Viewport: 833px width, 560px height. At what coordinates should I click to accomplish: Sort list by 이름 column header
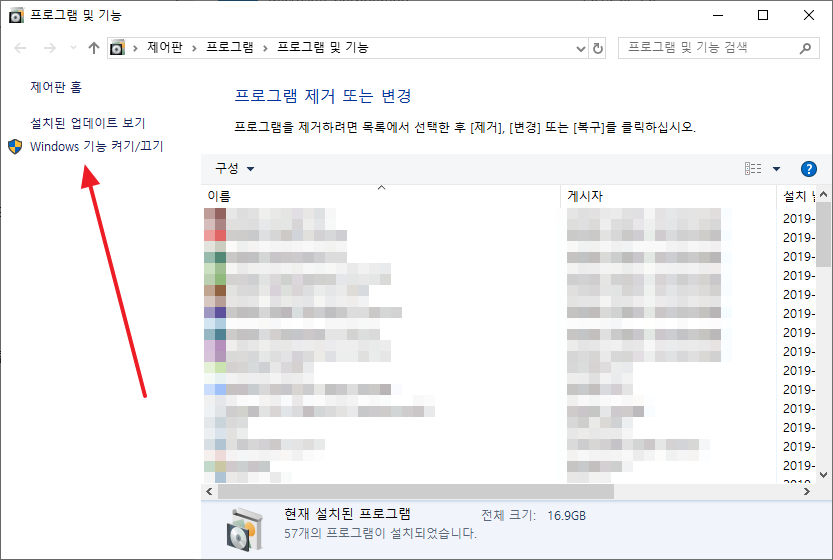click(x=380, y=196)
